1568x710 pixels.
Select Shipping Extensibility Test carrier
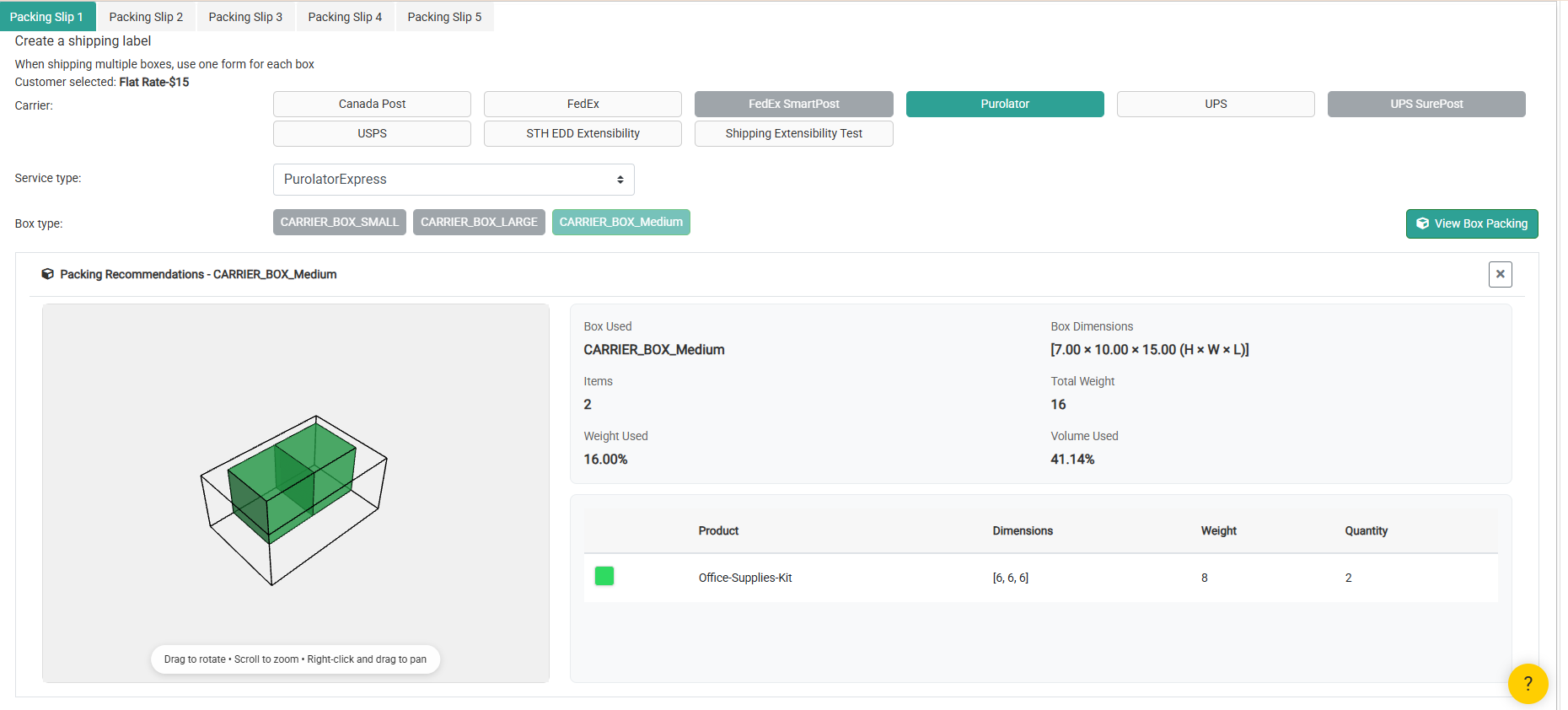(x=793, y=133)
